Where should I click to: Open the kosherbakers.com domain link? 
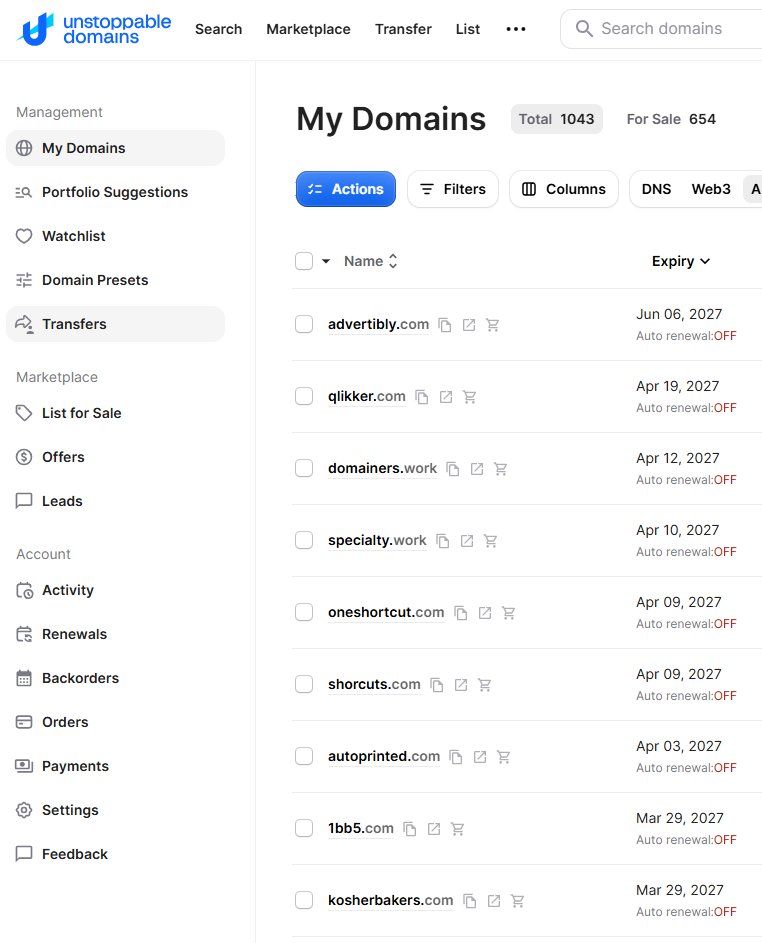[x=390, y=900]
